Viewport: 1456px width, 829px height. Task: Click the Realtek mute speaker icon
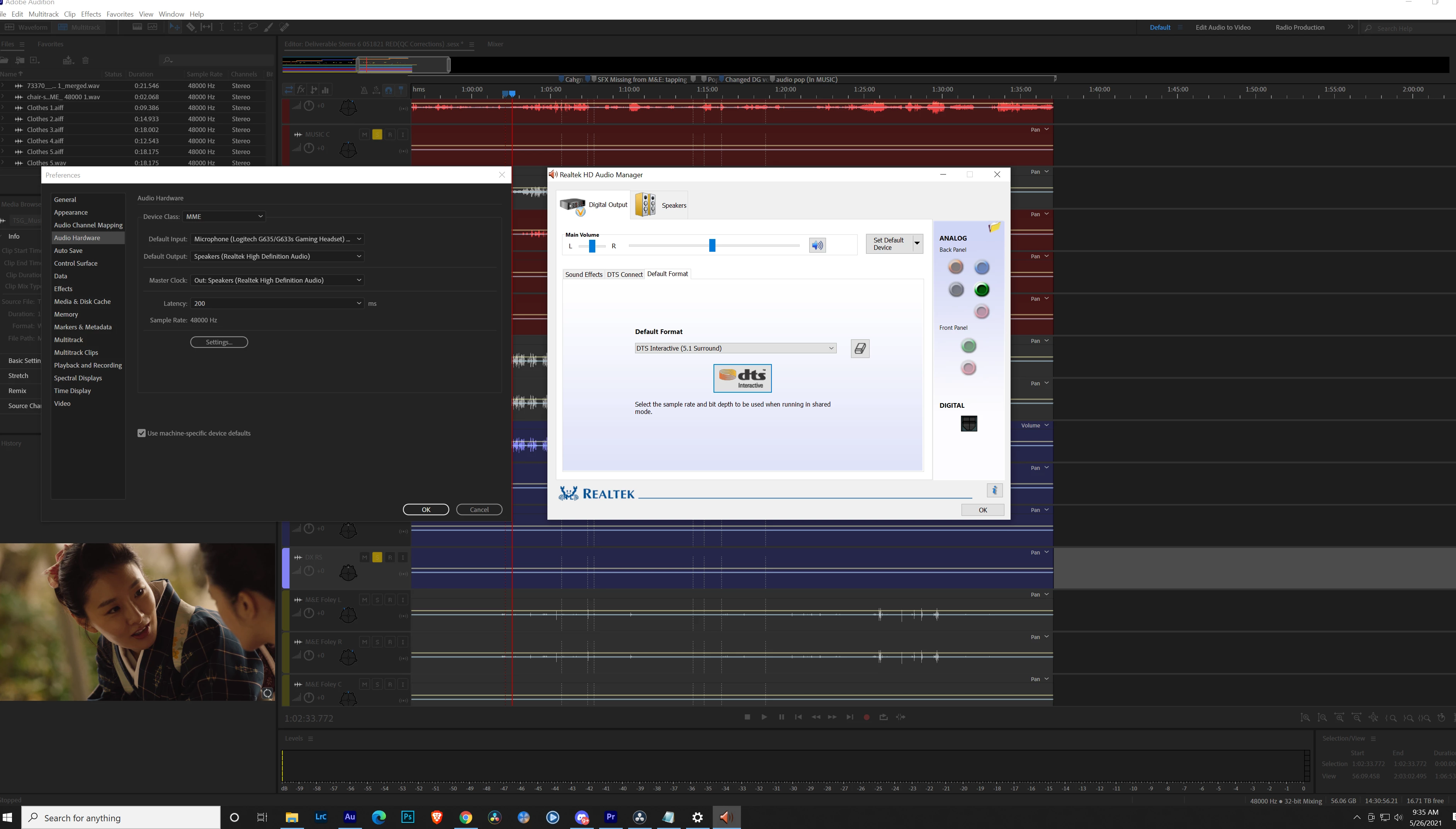817,246
